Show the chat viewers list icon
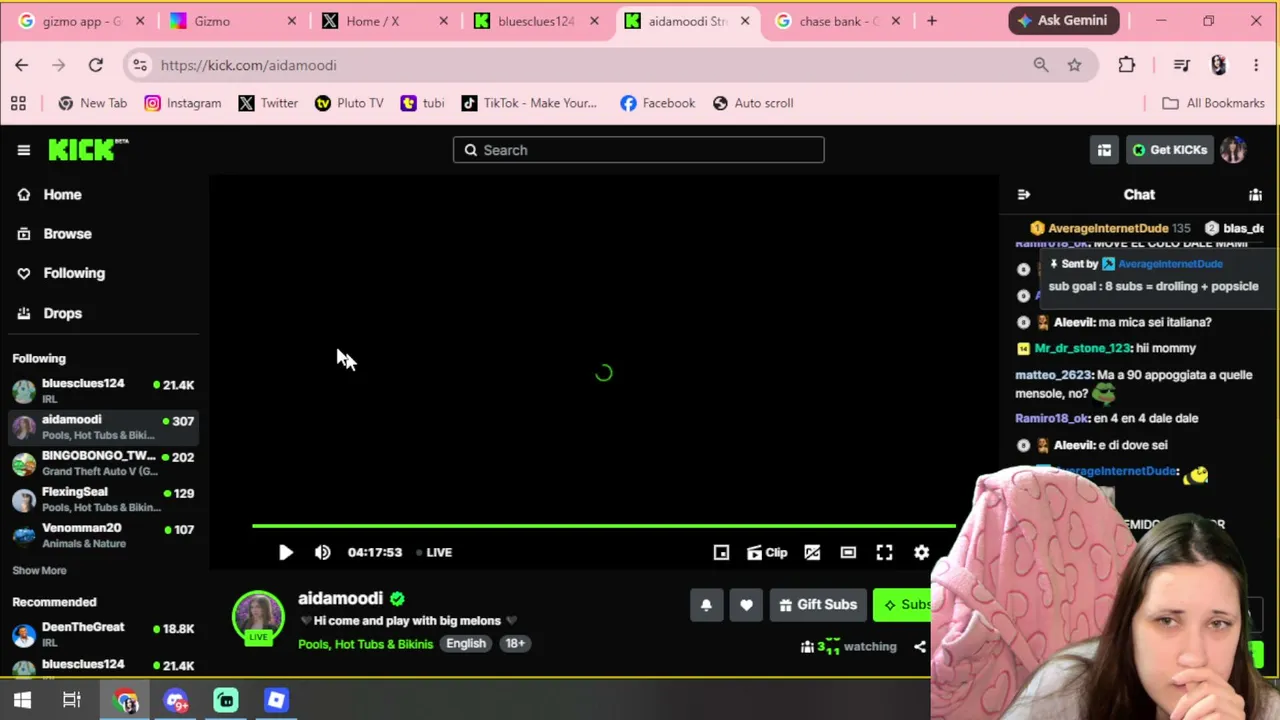 pos(1255,195)
